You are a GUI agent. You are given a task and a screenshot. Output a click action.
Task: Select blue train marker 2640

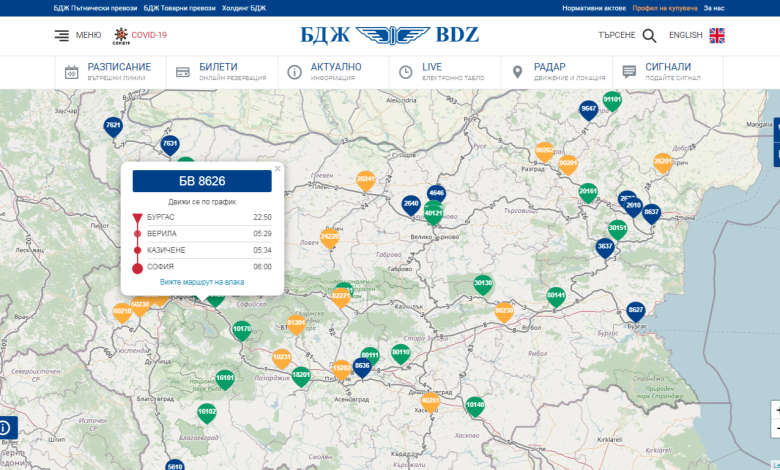click(411, 205)
